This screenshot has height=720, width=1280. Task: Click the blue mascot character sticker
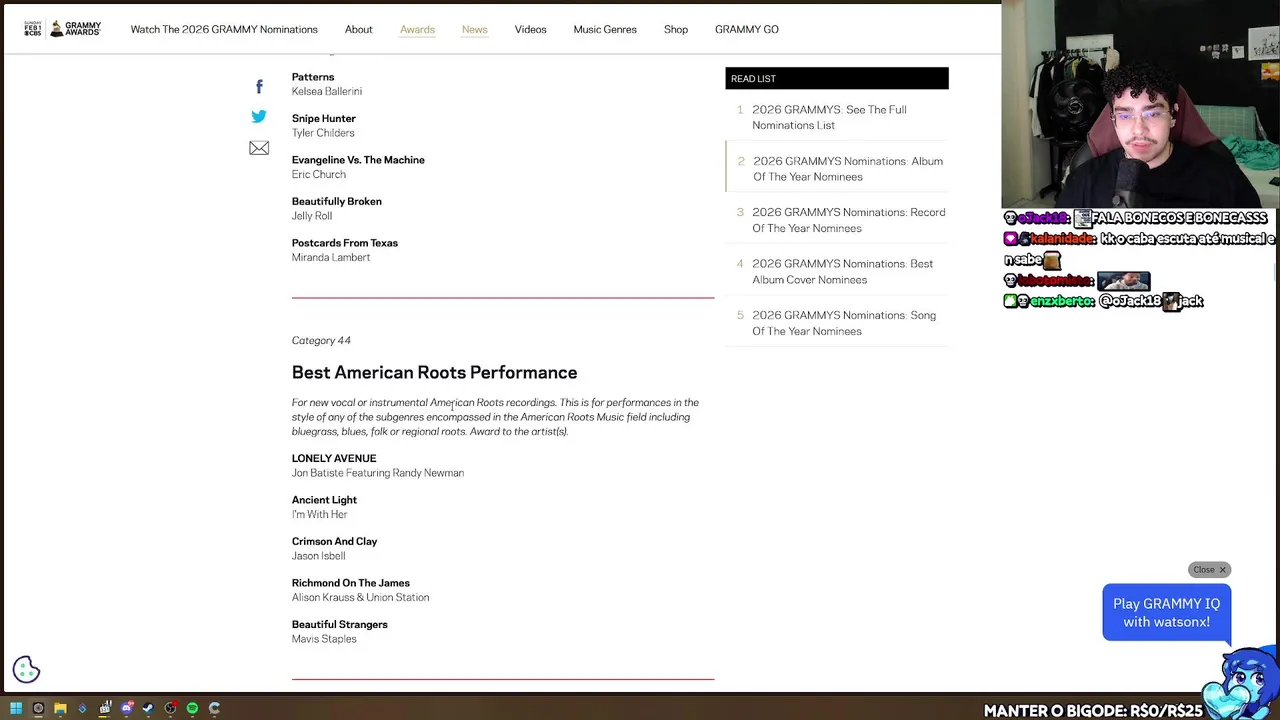tap(1242, 682)
